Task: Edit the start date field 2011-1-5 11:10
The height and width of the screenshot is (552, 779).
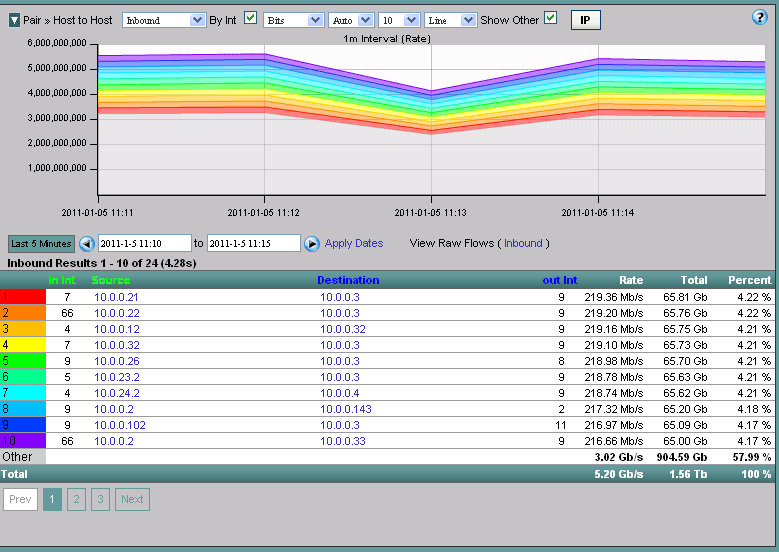Action: (x=145, y=243)
